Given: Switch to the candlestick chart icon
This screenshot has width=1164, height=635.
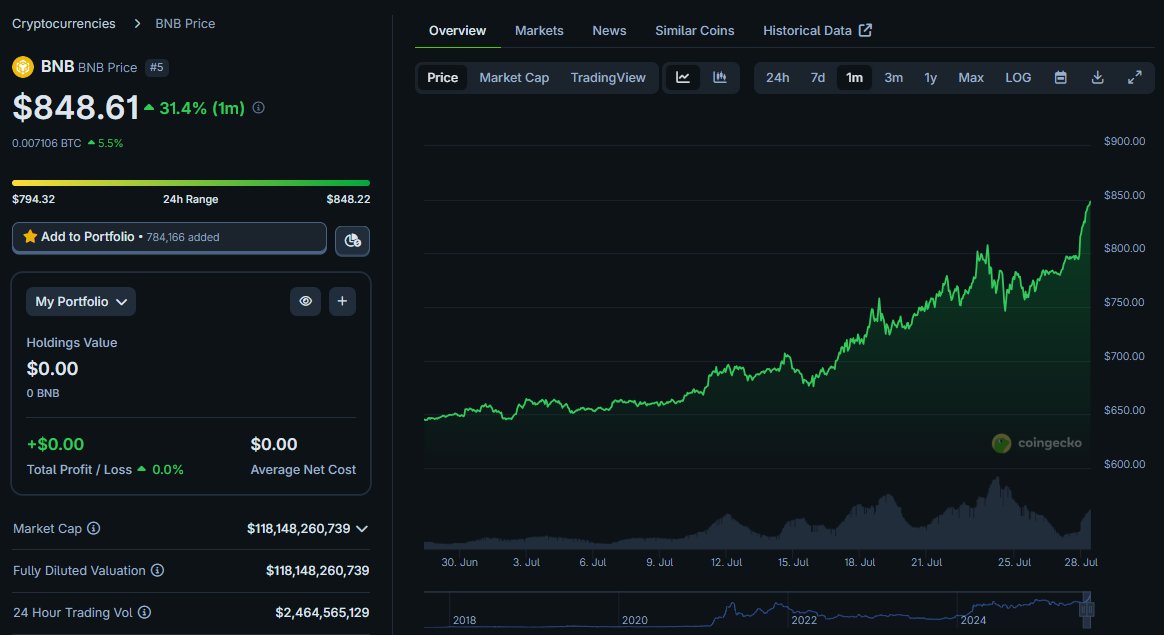Looking at the screenshot, I should click(719, 77).
